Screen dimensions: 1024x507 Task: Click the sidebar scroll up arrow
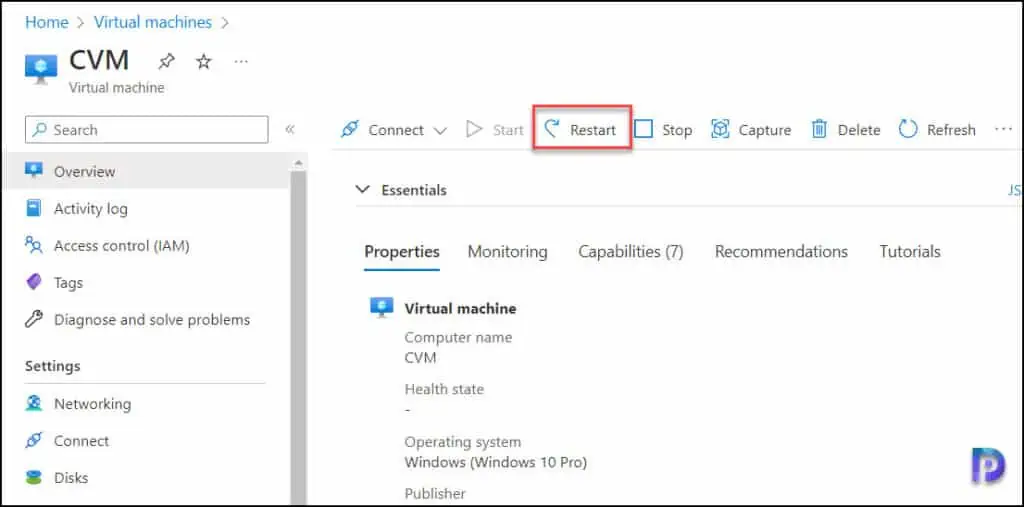click(x=298, y=162)
